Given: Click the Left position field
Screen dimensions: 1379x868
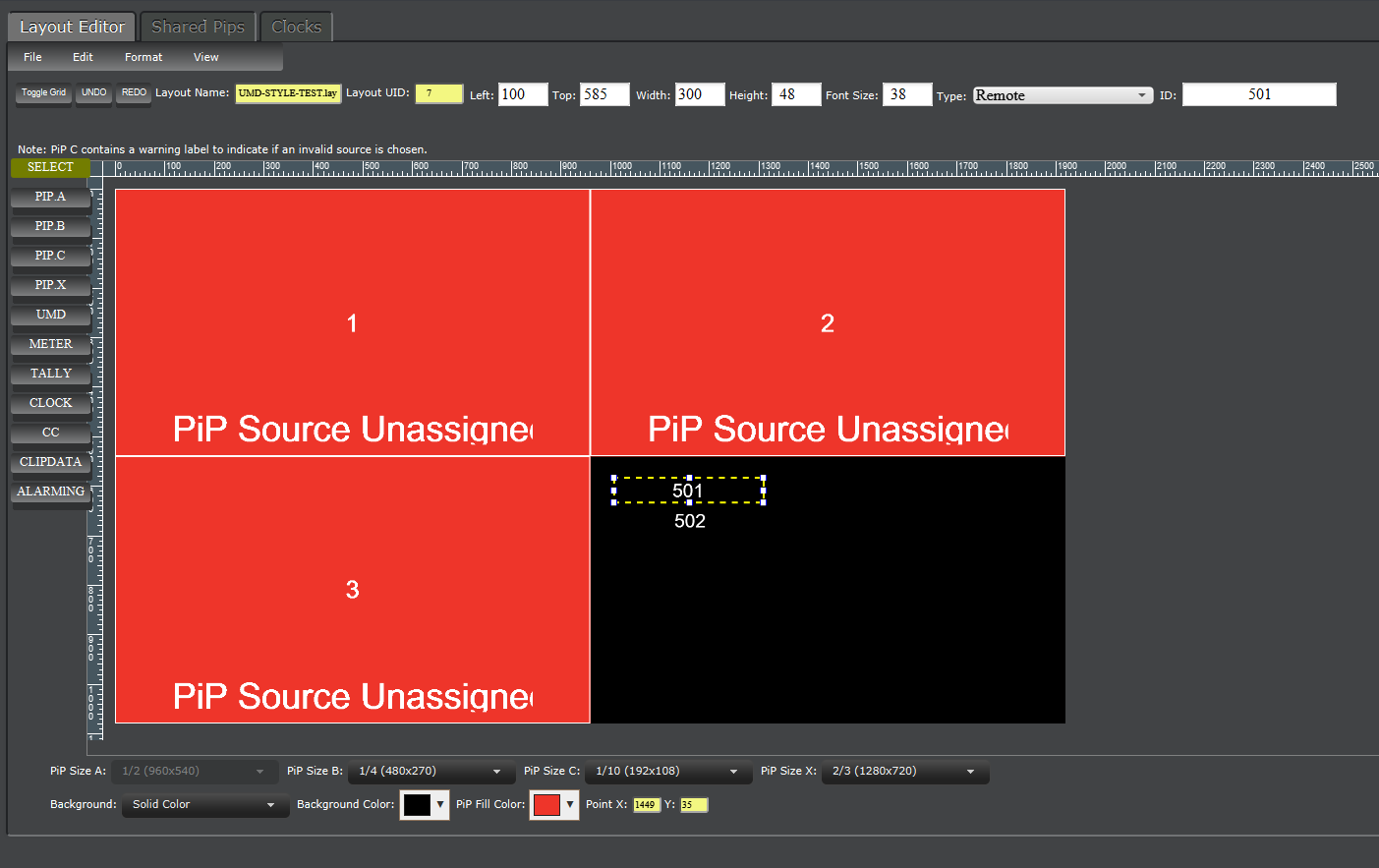Looking at the screenshot, I should tap(523, 94).
